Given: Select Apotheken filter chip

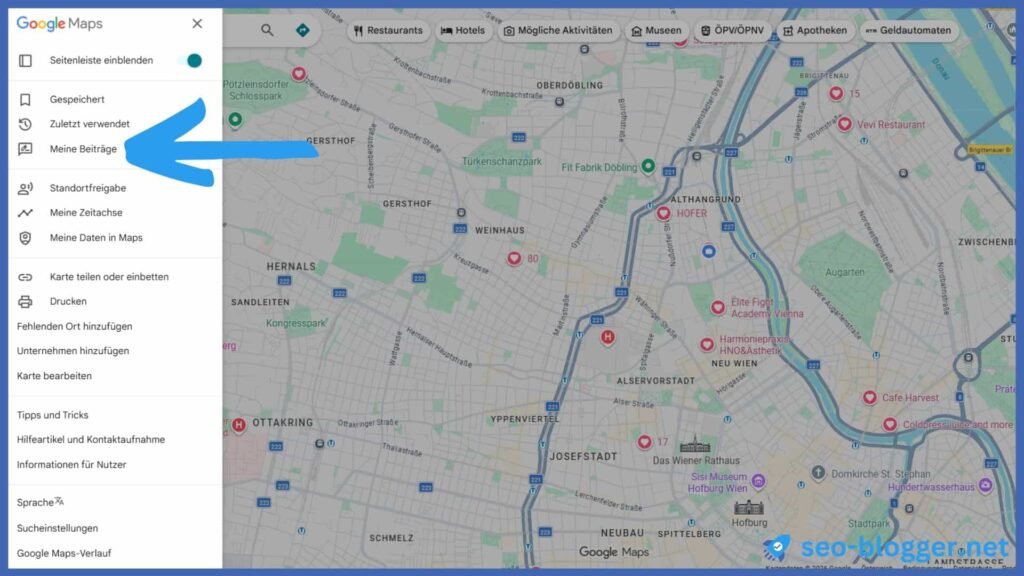Looking at the screenshot, I should click(x=815, y=31).
